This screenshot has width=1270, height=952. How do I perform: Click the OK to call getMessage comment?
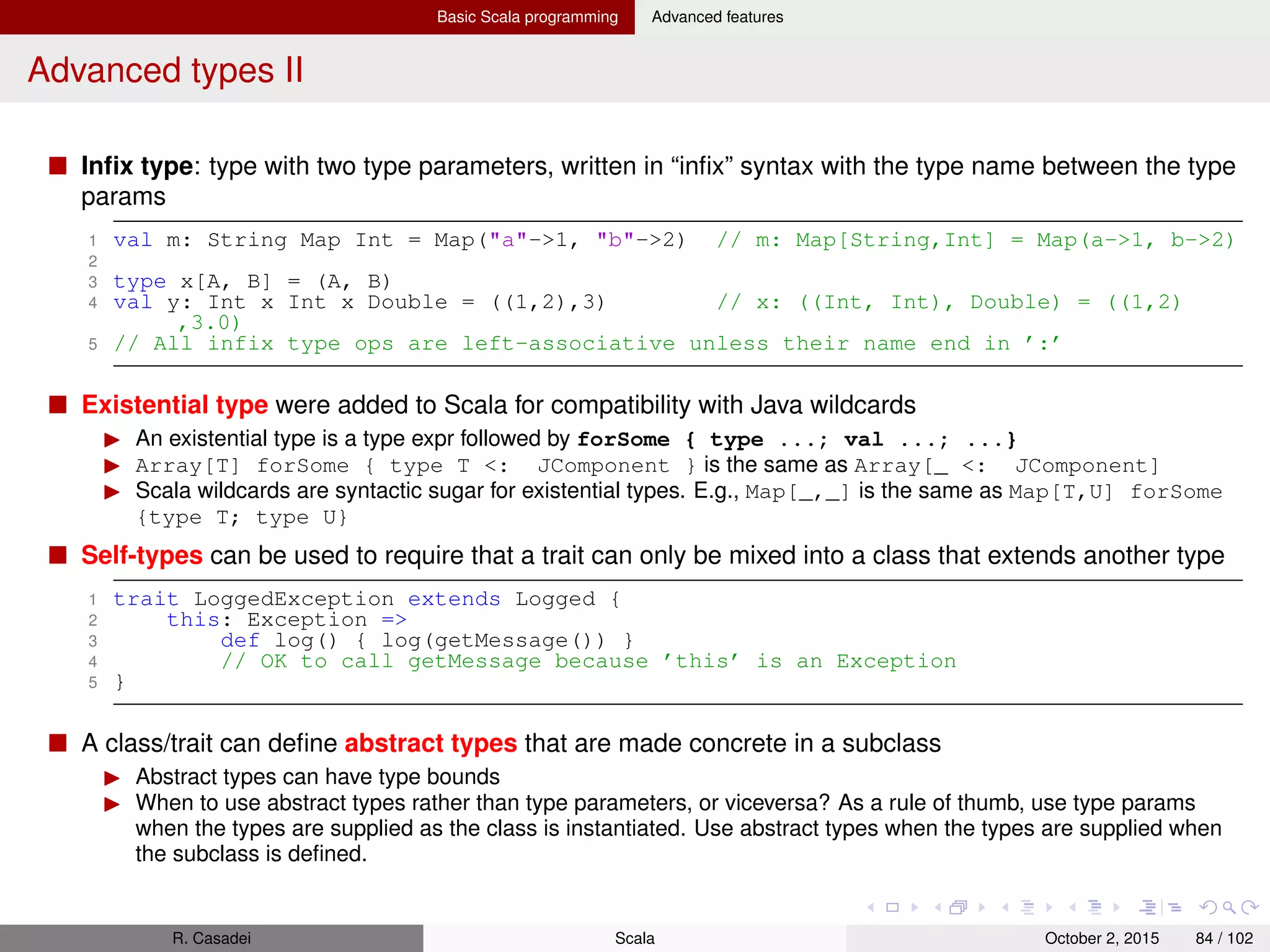tap(588, 661)
